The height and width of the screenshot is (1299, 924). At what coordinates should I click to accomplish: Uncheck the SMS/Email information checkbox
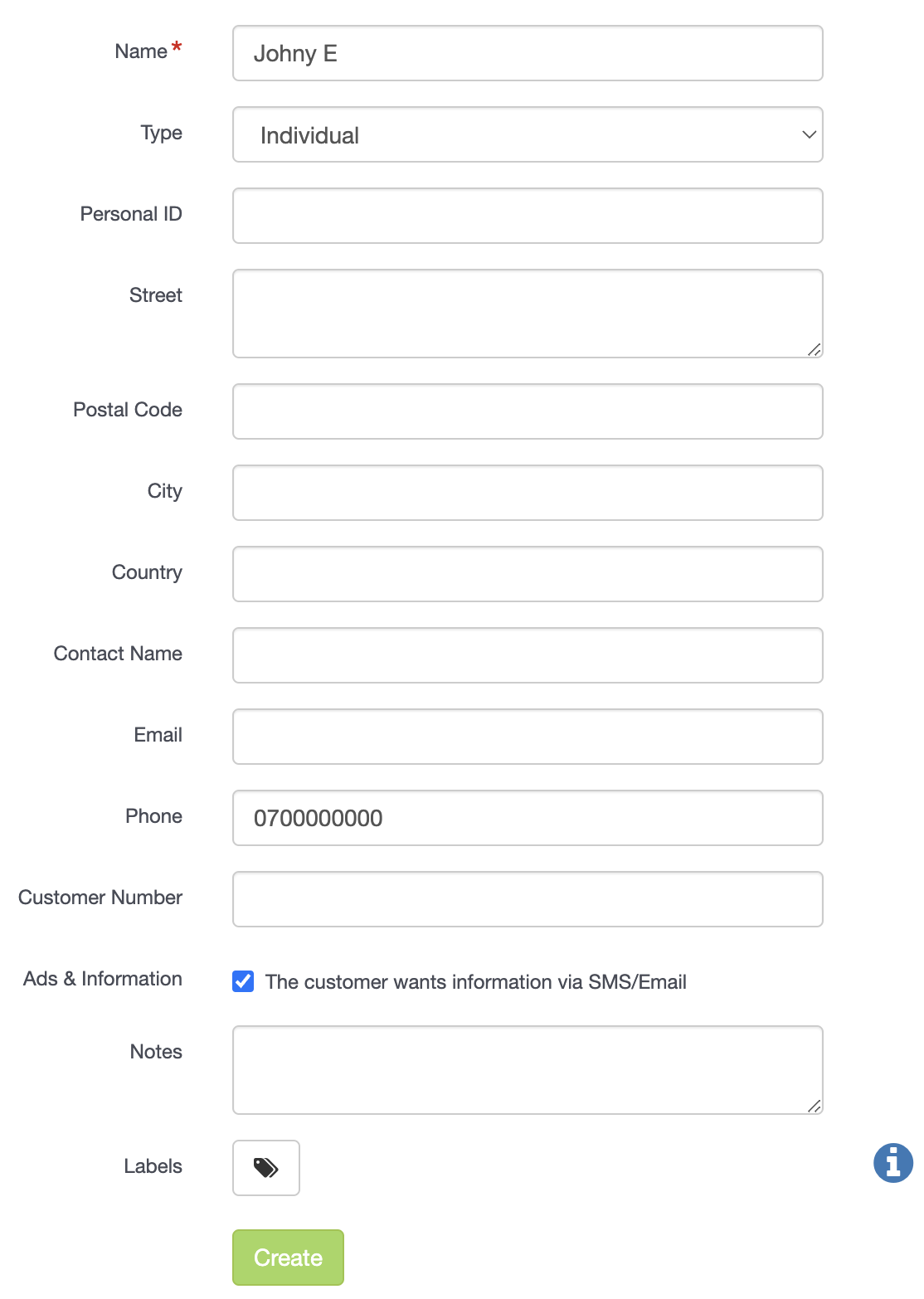click(243, 981)
